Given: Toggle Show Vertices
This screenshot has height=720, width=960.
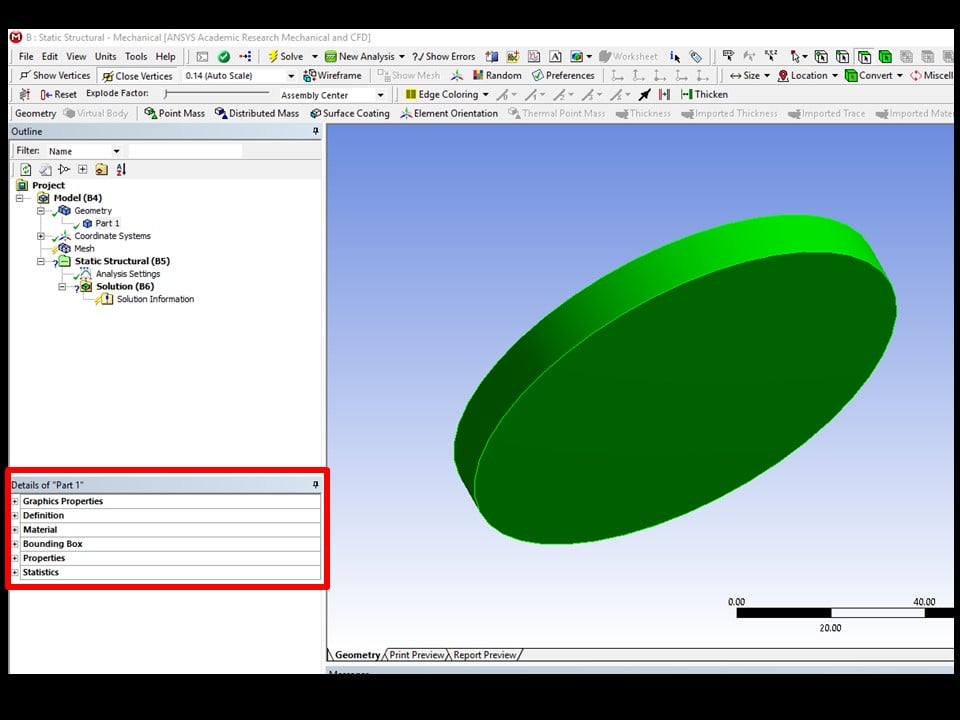Looking at the screenshot, I should coord(54,75).
